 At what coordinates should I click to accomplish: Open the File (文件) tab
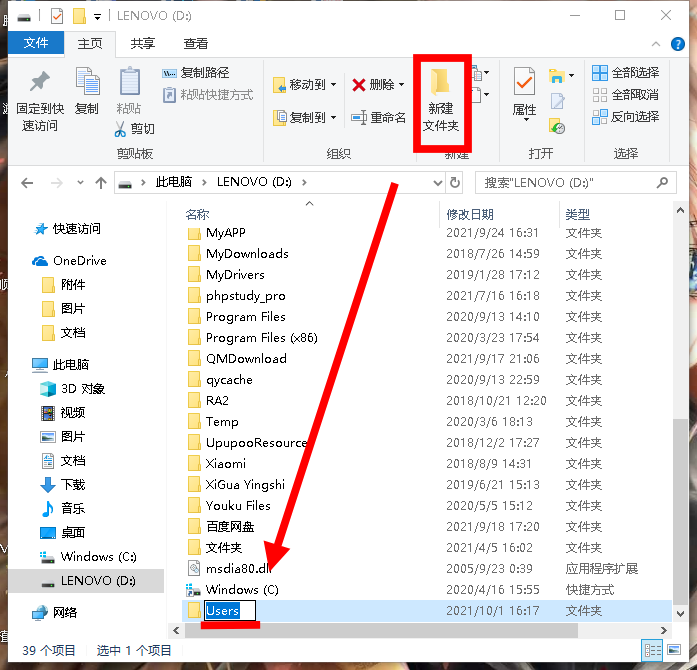[x=36, y=43]
